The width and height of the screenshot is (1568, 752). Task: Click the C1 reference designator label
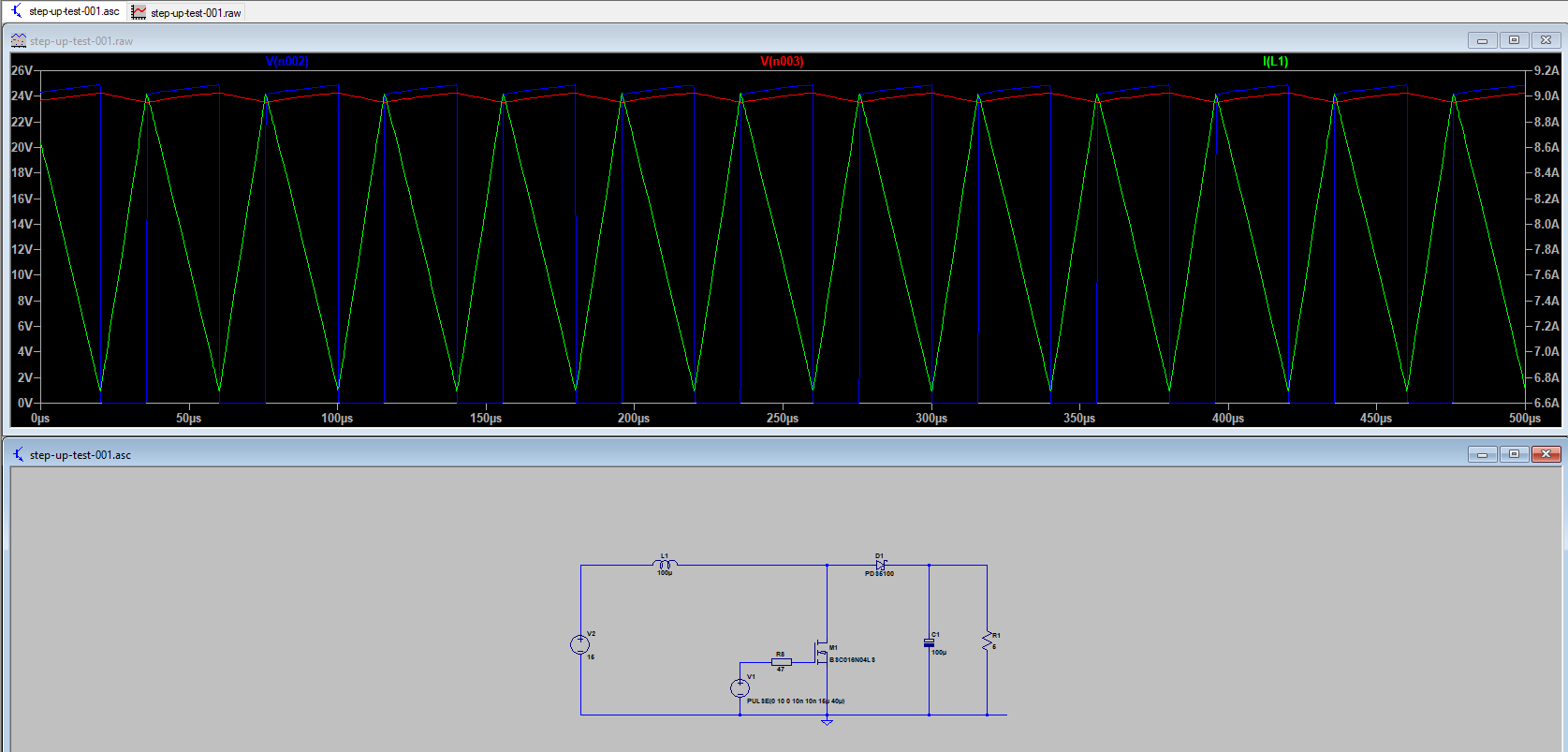(935, 634)
